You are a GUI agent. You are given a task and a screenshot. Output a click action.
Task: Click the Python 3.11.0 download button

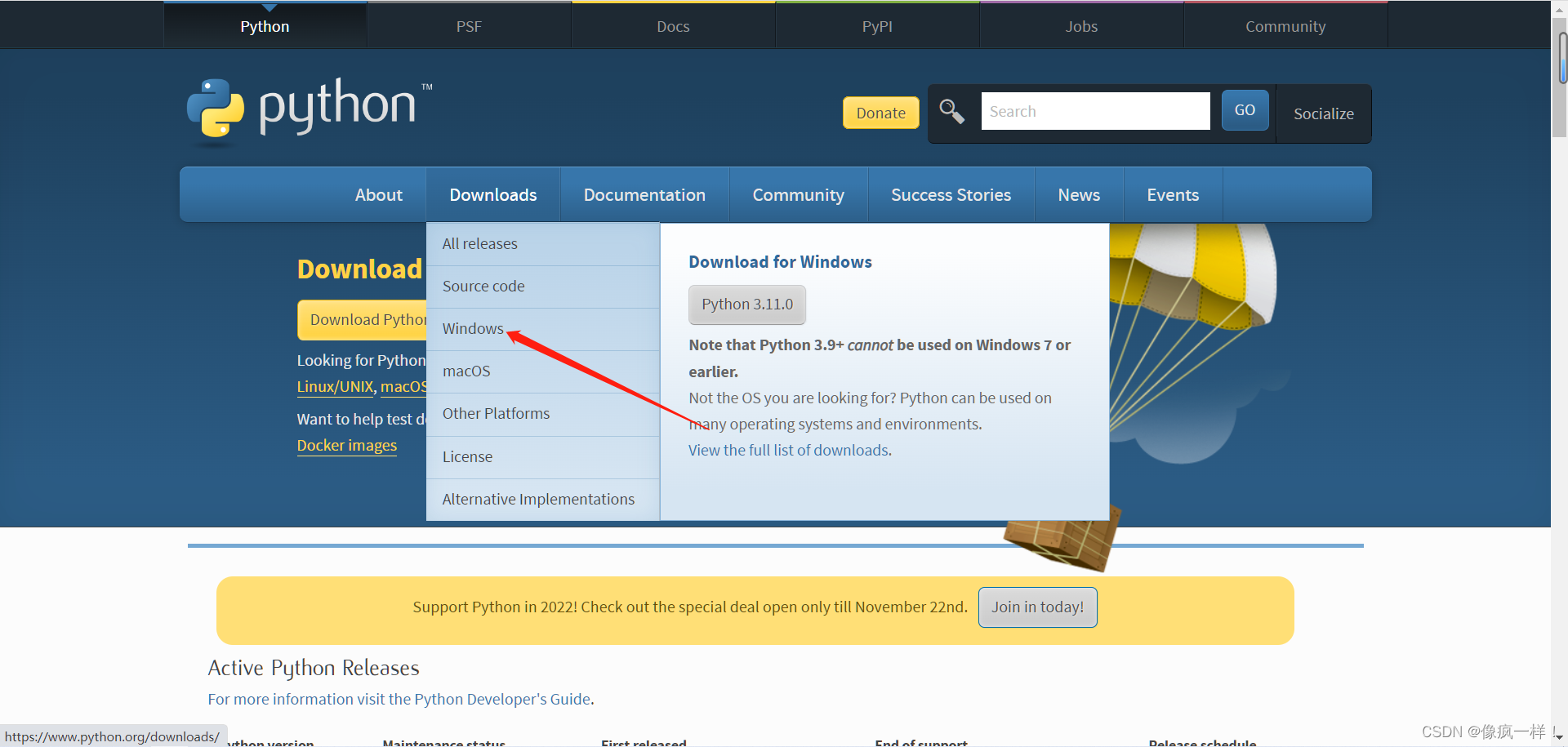(x=747, y=305)
